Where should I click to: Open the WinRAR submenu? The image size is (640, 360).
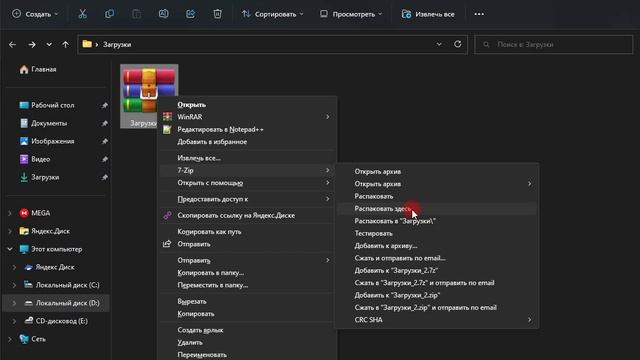247,117
